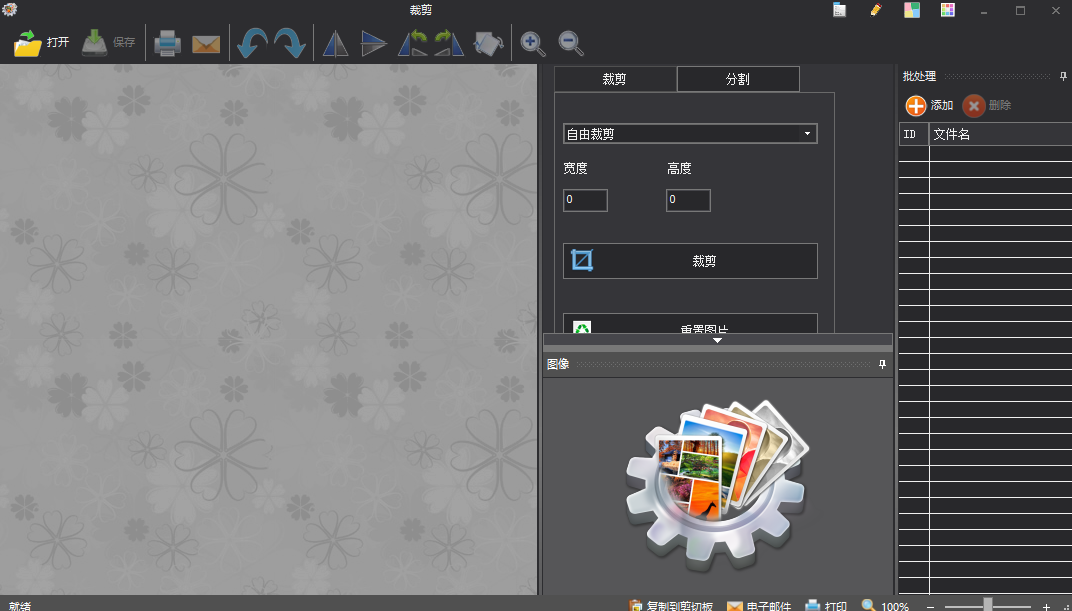Click the email envelope toolbar icon
Image resolution: width=1072 pixels, height=611 pixels.
[x=206, y=44]
